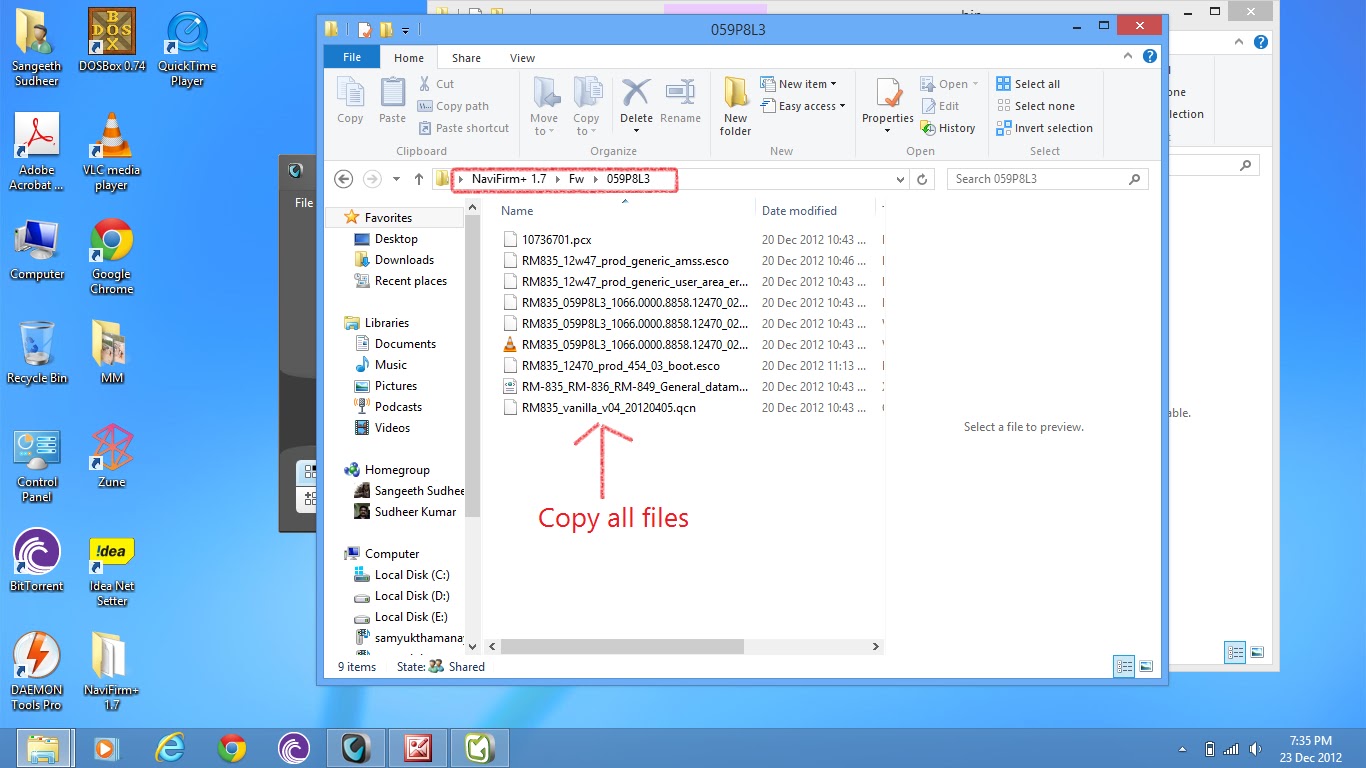
Task: Click the Properties icon in the title bar toolbar
Action: coord(364,29)
